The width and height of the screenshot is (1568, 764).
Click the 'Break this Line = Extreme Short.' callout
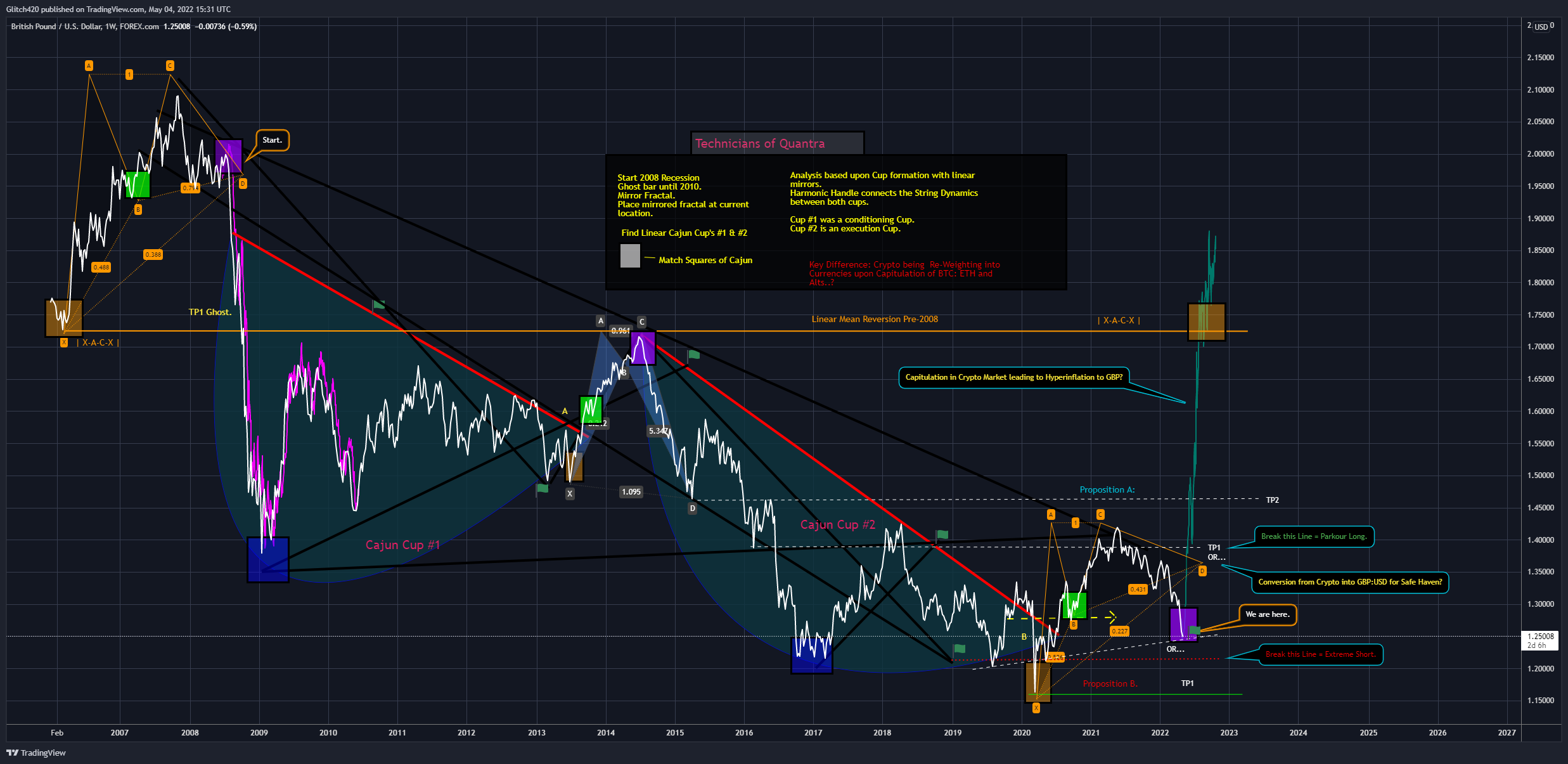(x=1321, y=654)
